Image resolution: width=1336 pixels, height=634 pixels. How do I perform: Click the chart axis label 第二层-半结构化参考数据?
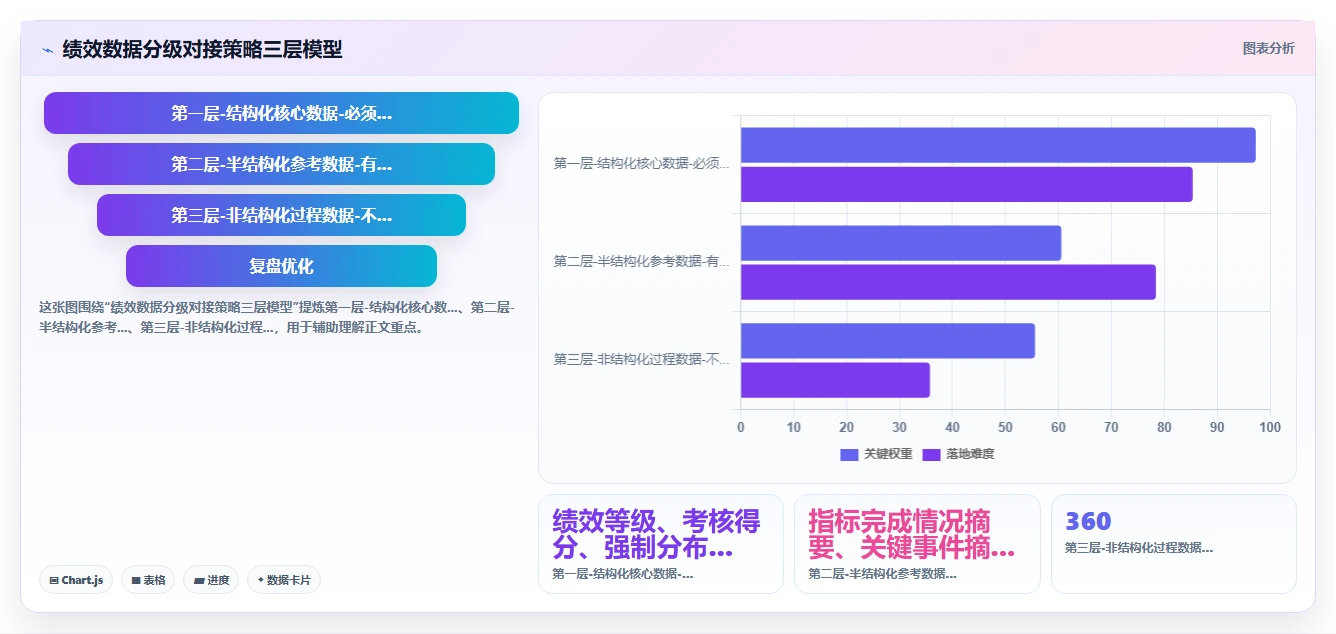642,261
